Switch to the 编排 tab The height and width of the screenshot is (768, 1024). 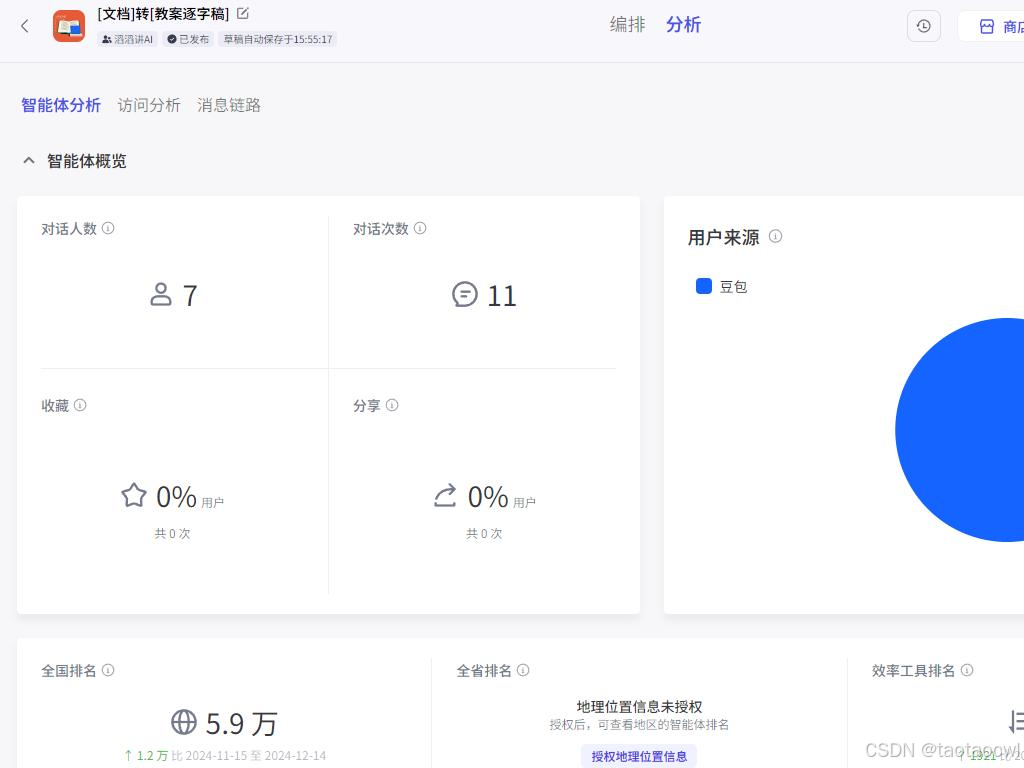tap(627, 24)
